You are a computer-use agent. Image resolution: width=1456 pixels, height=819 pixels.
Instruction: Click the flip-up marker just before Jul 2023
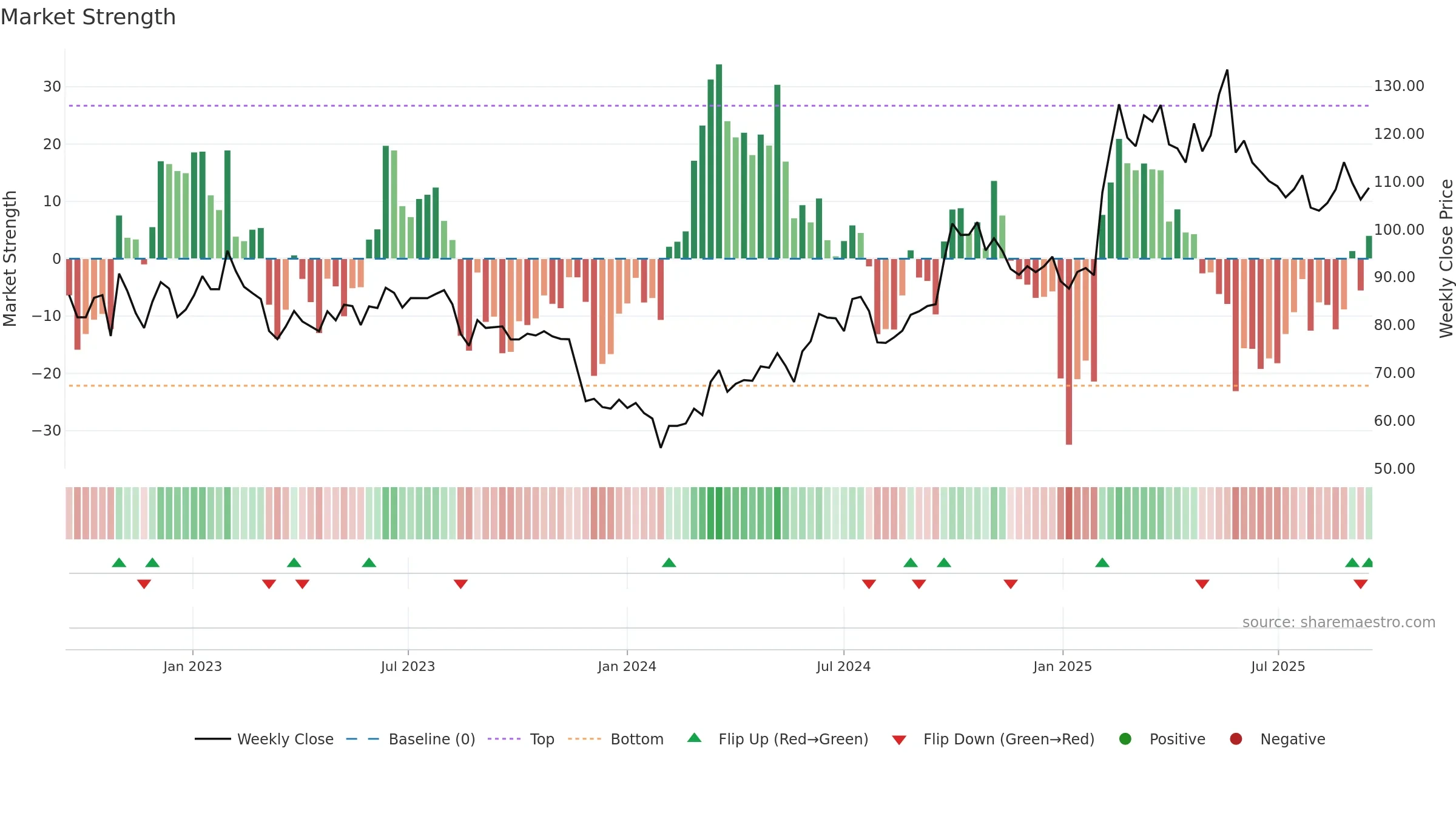click(x=369, y=563)
